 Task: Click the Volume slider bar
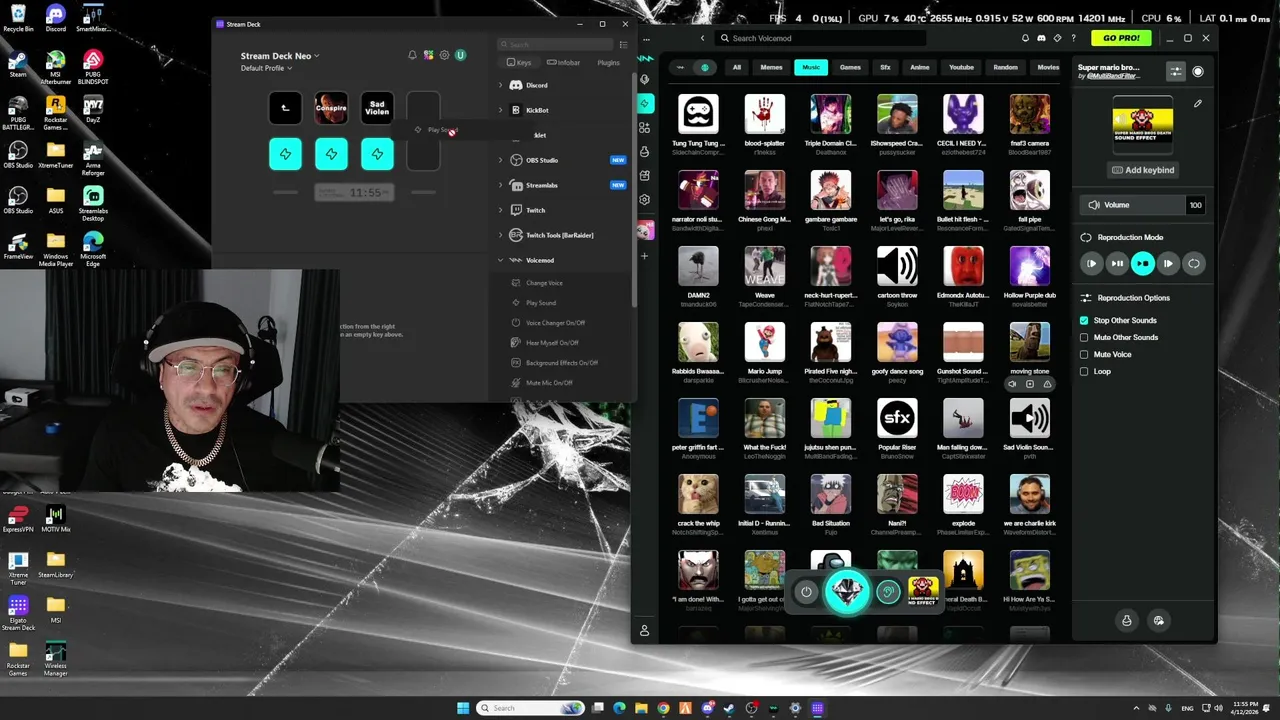point(1143,205)
